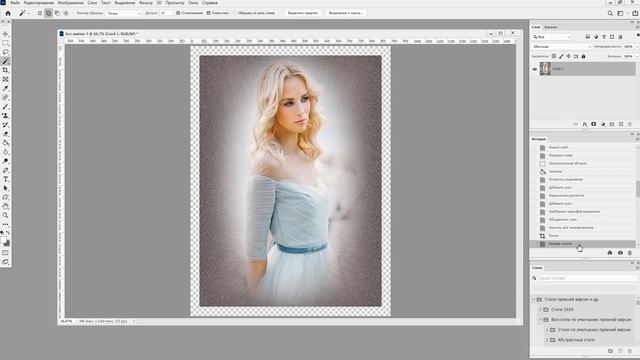Viewport: 640px width, 360px height.
Task: Click the Выделить предмет button
Action: 303,13
